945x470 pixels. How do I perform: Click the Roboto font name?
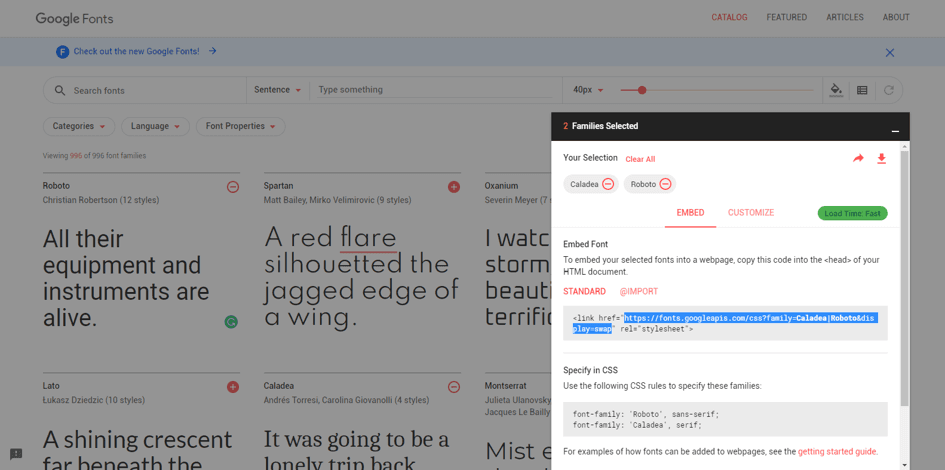coord(56,186)
